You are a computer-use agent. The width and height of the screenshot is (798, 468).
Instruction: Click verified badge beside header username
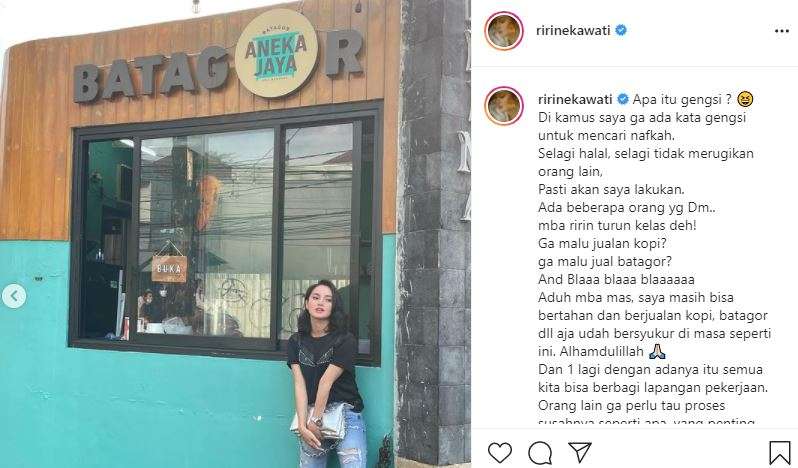(x=621, y=30)
